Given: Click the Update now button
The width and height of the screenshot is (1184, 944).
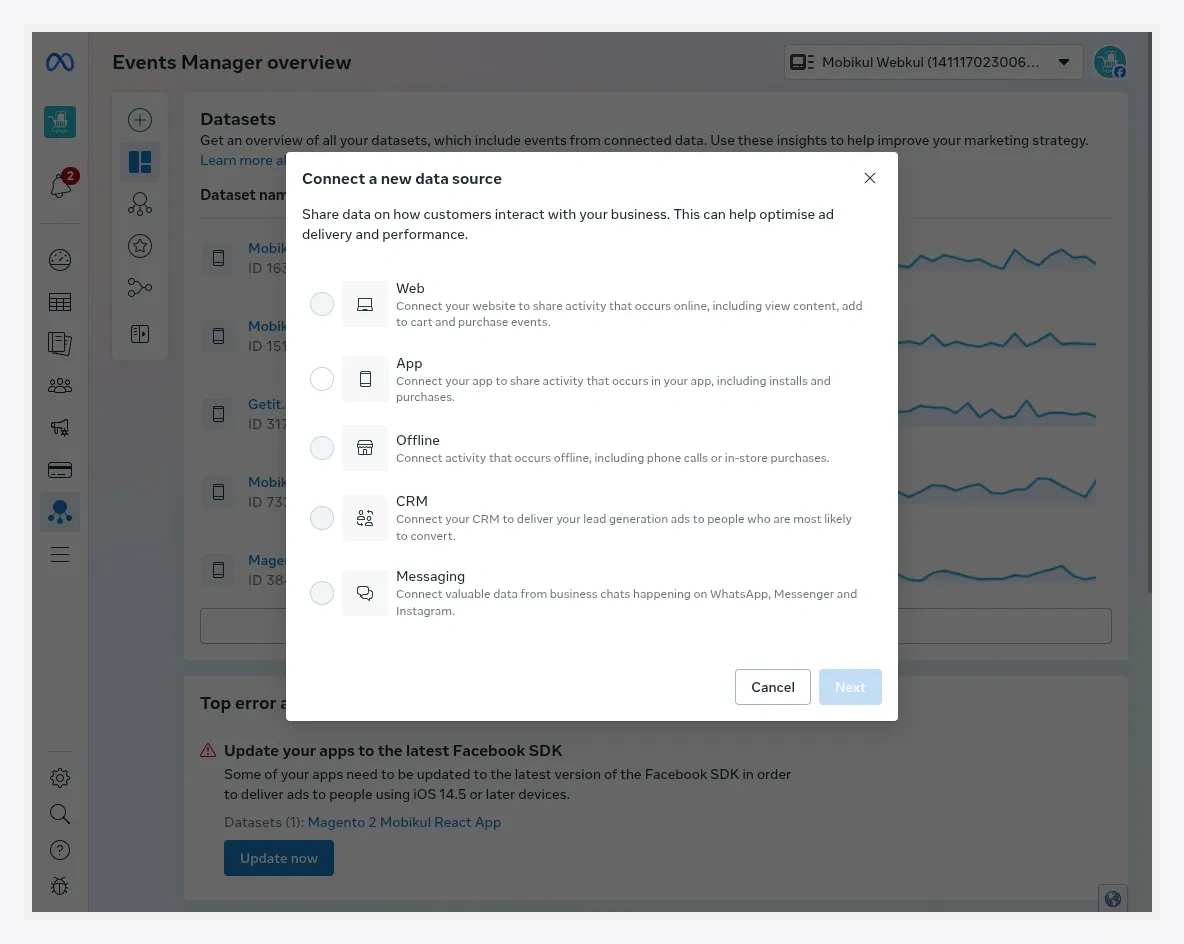Looking at the screenshot, I should pos(279,858).
